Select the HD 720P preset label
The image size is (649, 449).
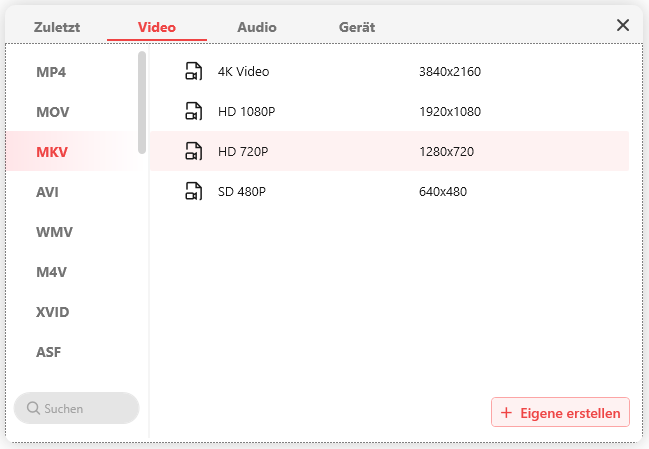click(243, 151)
